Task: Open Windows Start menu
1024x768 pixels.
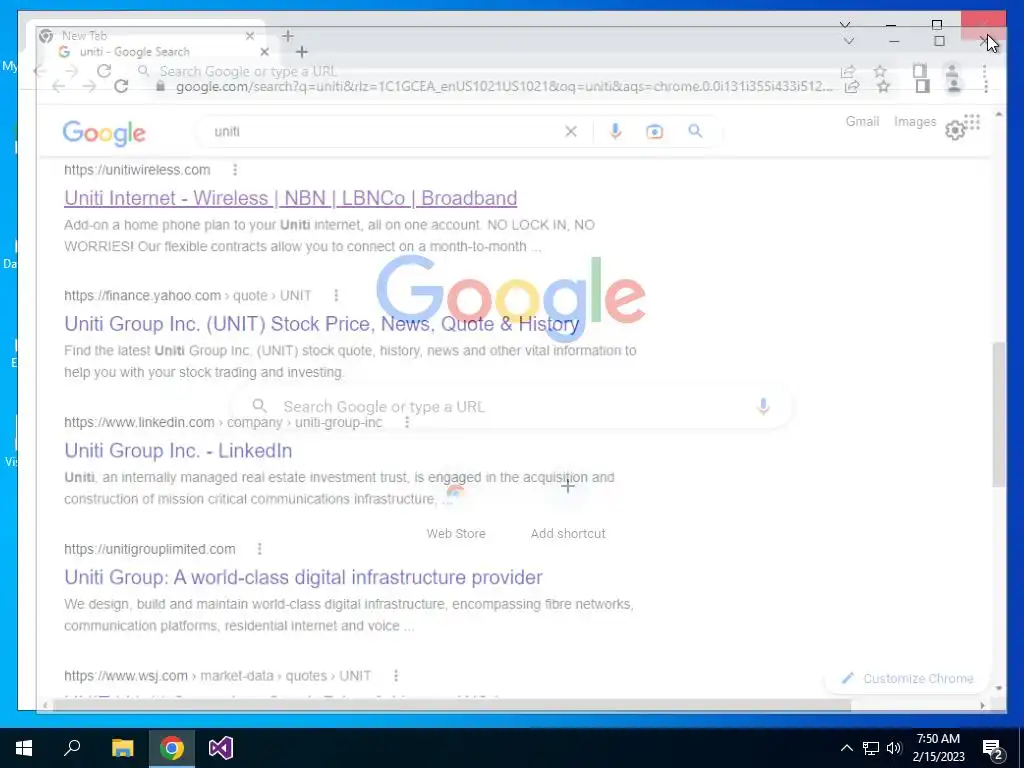Action: click(x=24, y=748)
